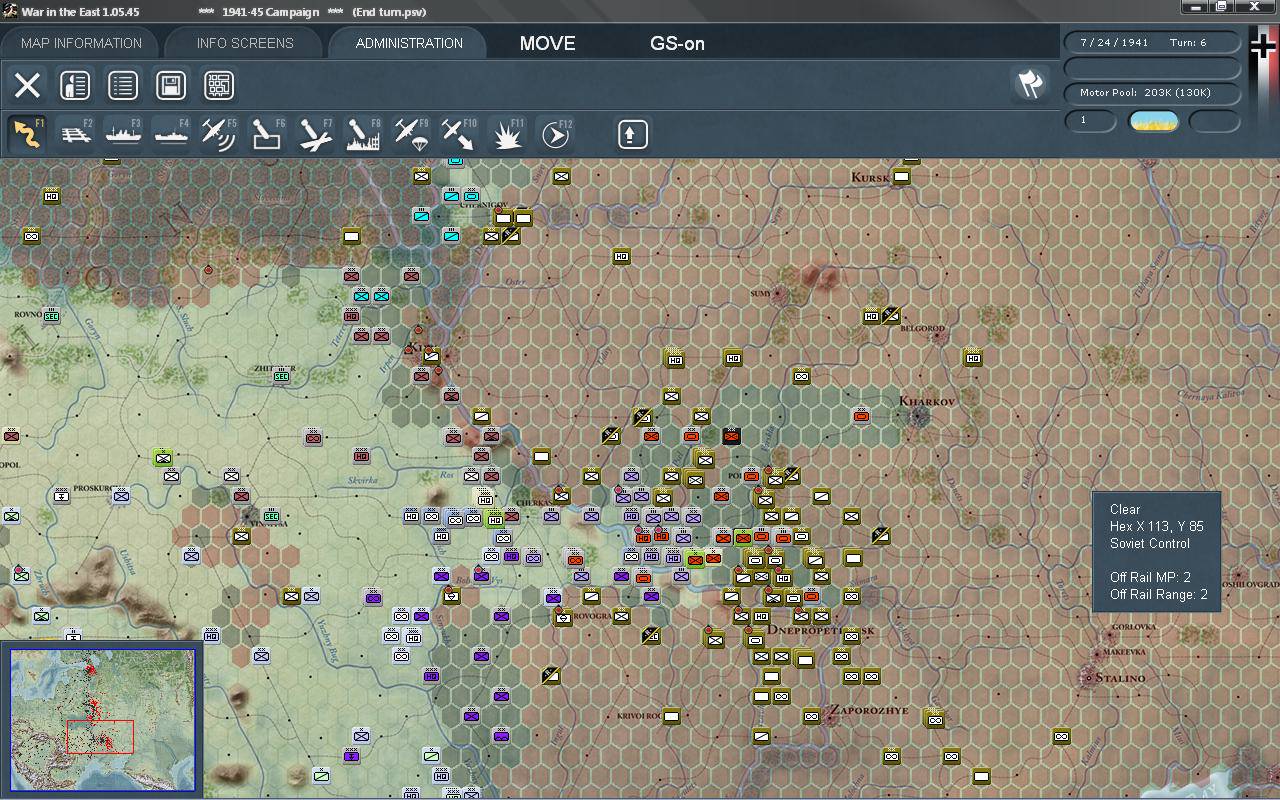Click the Kharkov city label on the map
Screen dimensions: 1280x800
coord(927,401)
